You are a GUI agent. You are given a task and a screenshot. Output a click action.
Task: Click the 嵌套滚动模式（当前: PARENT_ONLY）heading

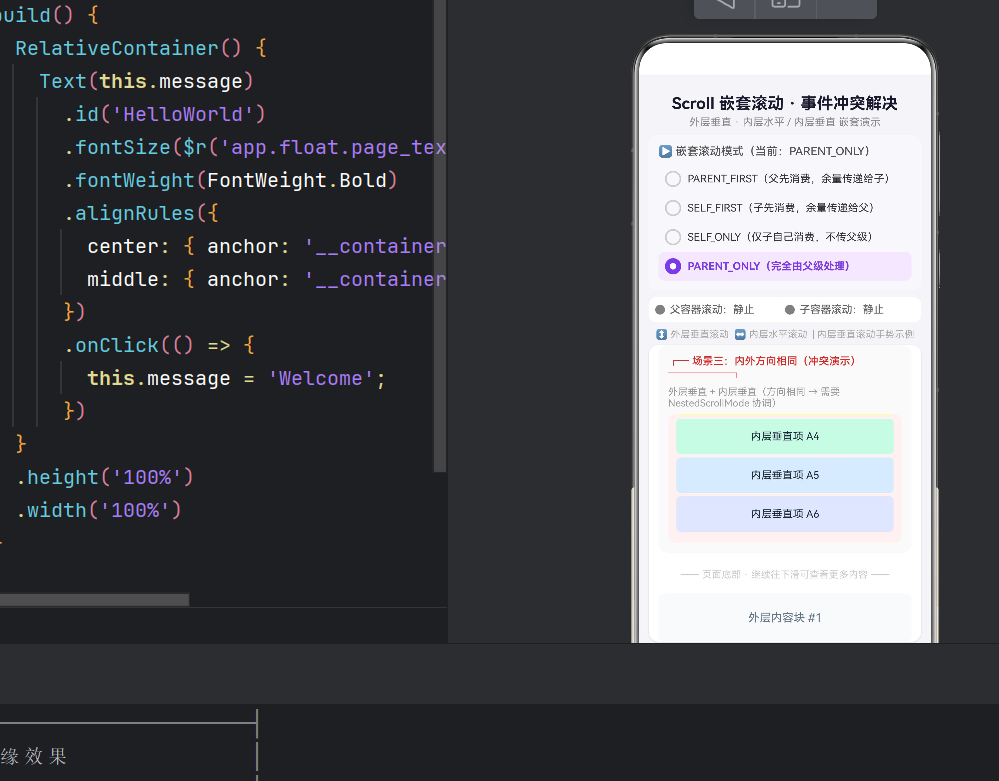pos(772,151)
